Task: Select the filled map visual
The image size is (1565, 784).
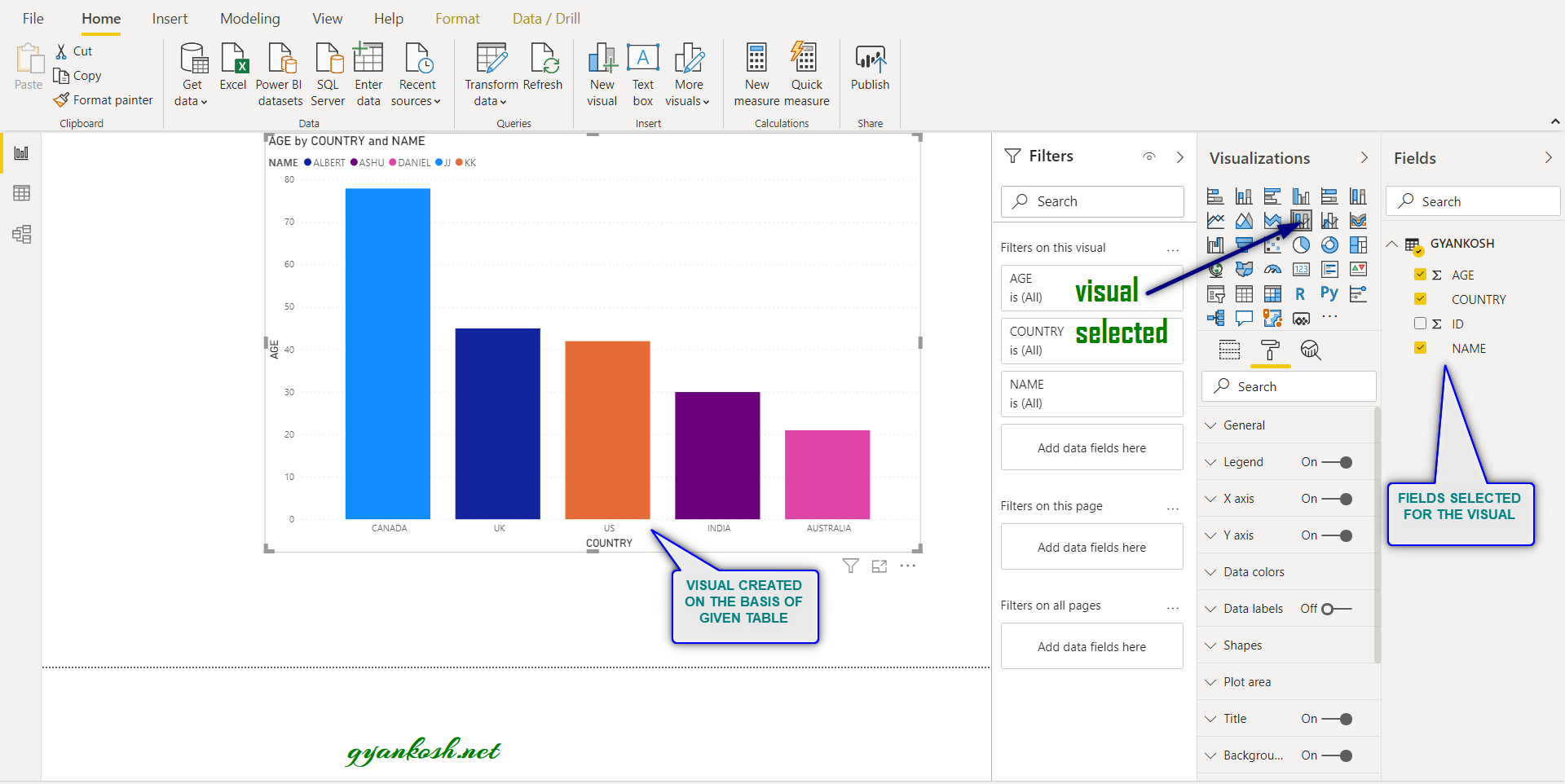Action: (1244, 269)
